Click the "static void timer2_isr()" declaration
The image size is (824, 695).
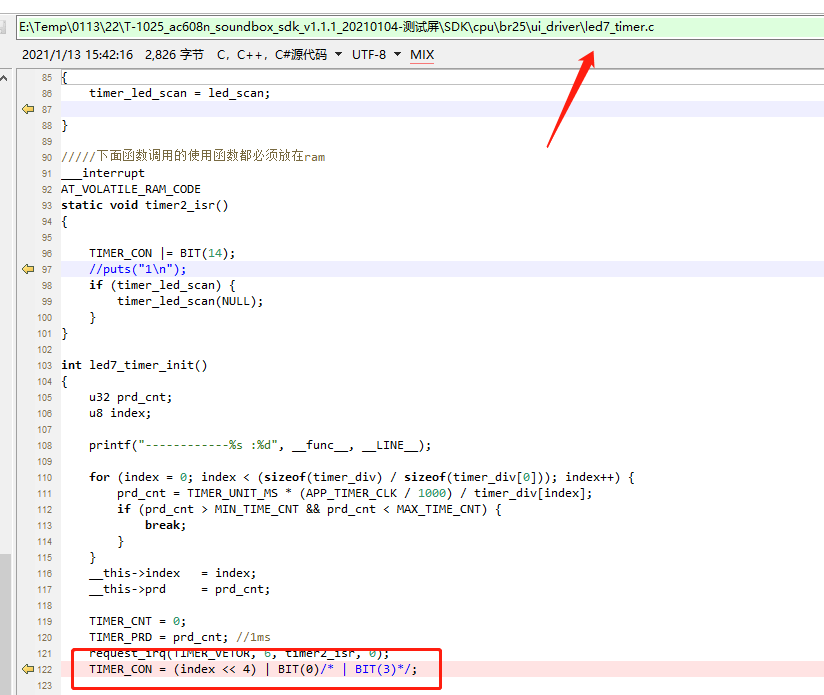click(145, 205)
